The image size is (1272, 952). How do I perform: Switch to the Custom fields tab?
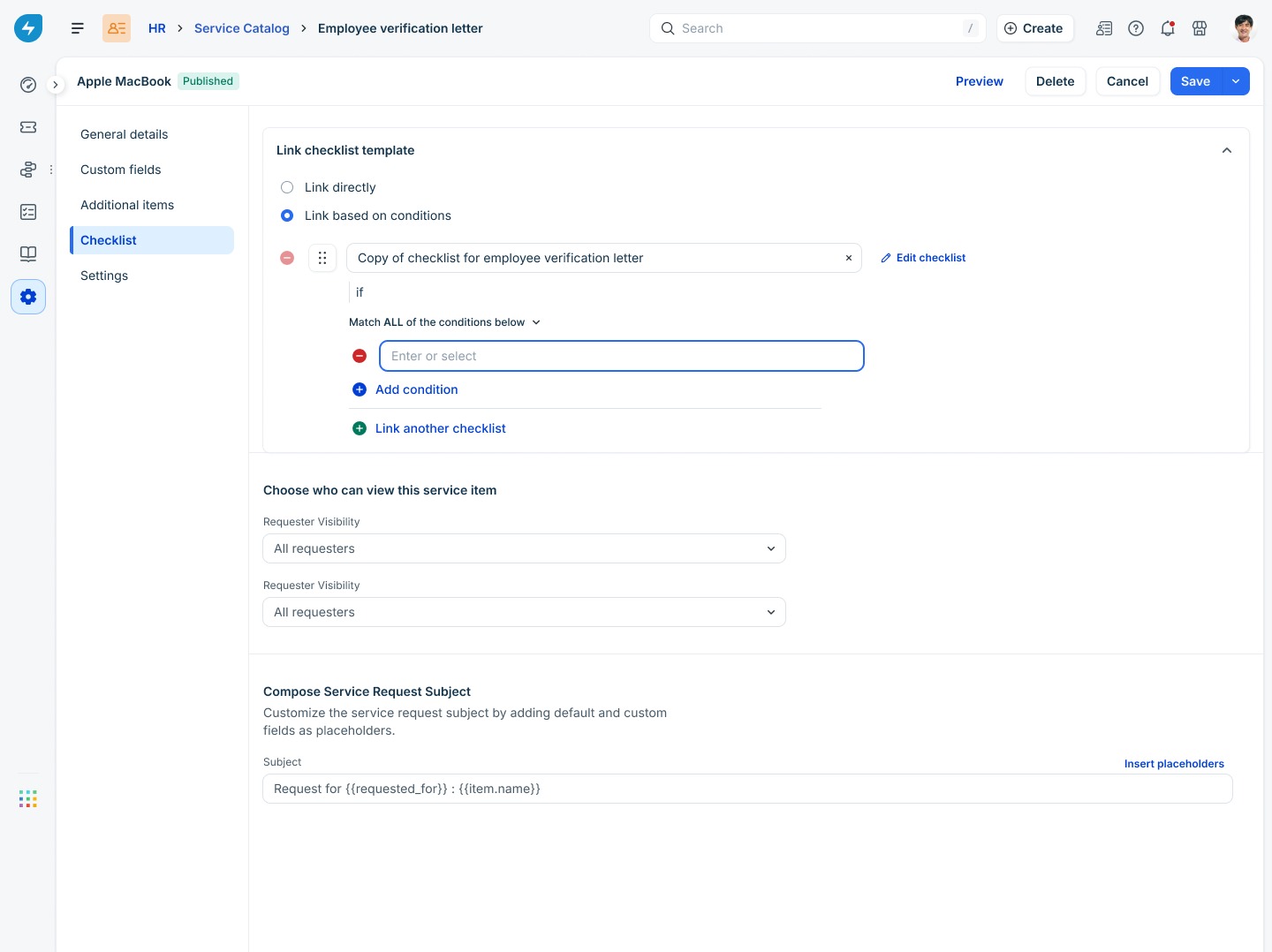click(x=121, y=170)
